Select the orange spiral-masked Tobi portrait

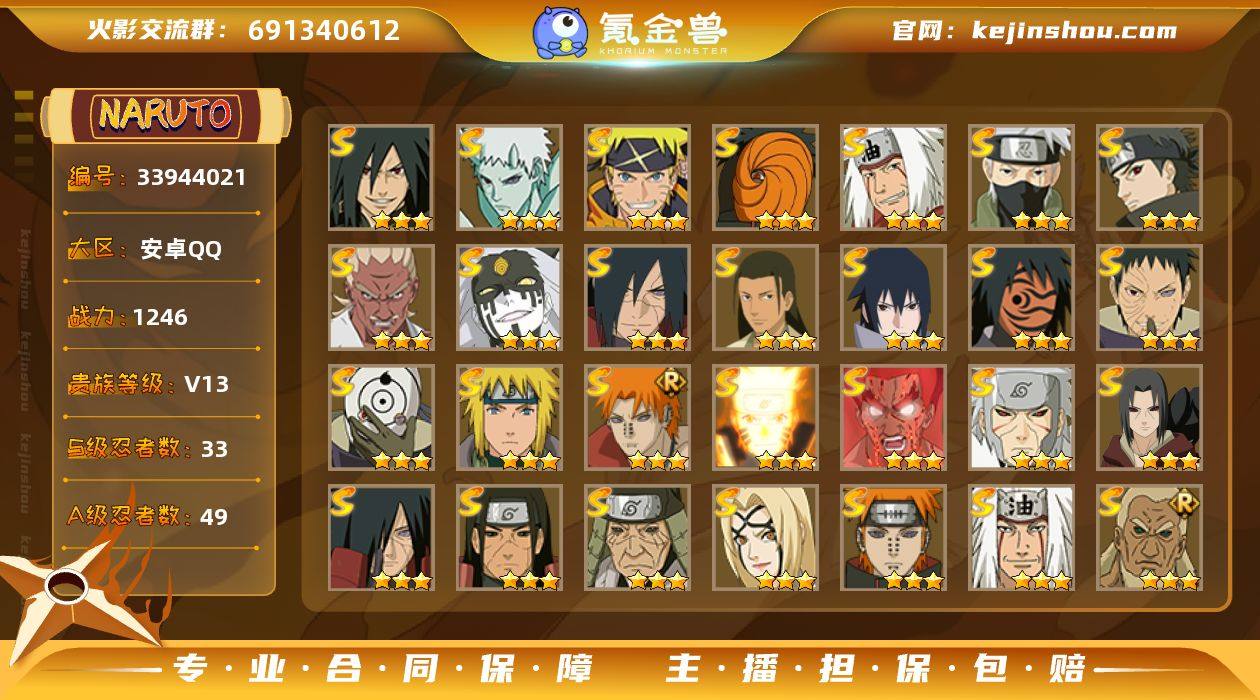(765, 178)
